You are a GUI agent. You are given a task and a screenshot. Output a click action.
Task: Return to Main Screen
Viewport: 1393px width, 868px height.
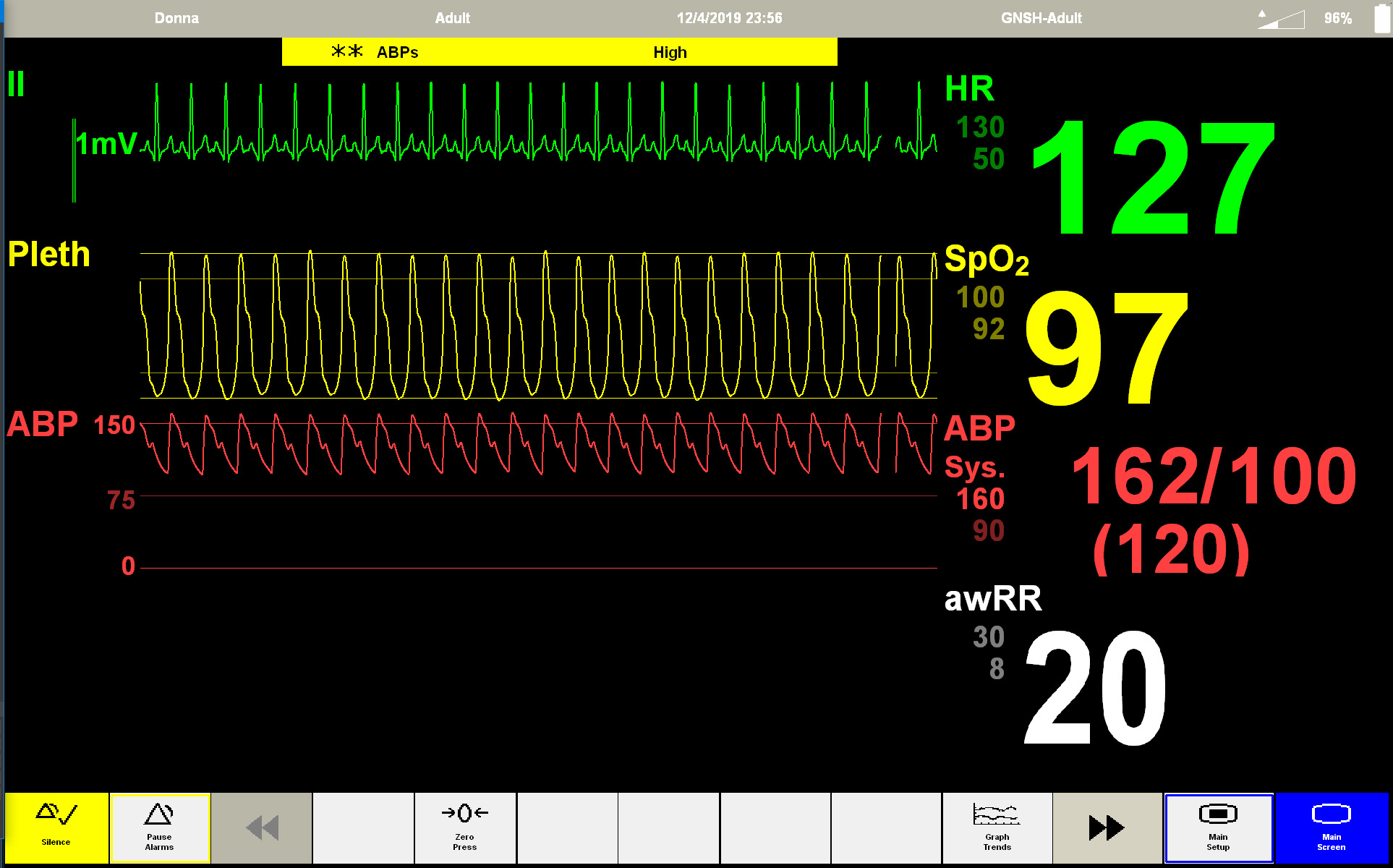tap(1331, 827)
